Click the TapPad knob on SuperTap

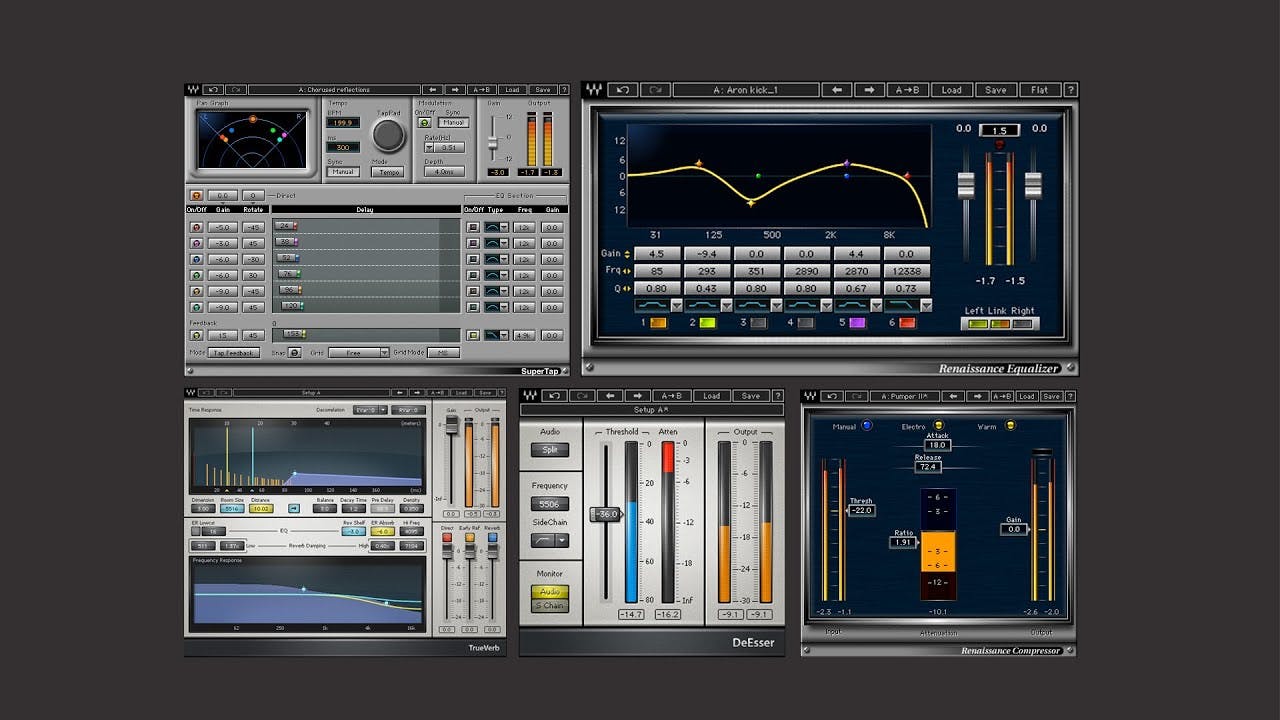[389, 134]
